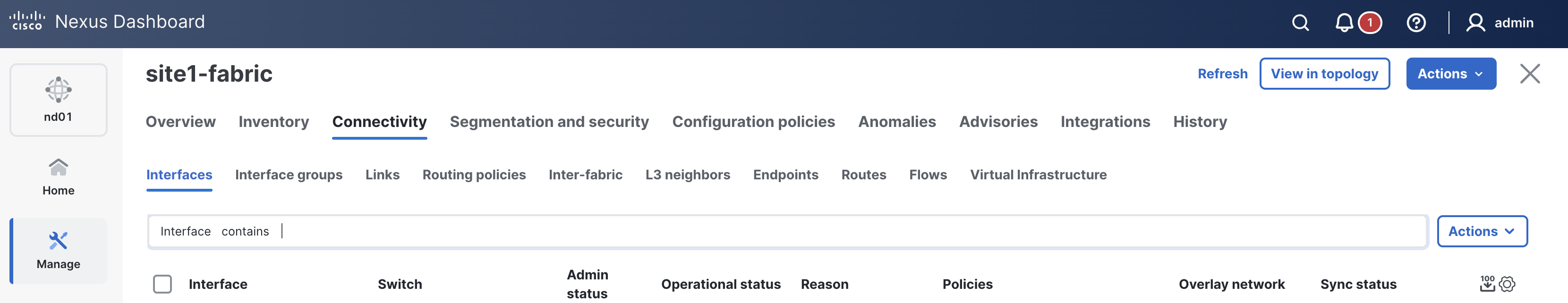
Task: Close the site1-fabric panel
Action: pyautogui.click(x=1530, y=74)
